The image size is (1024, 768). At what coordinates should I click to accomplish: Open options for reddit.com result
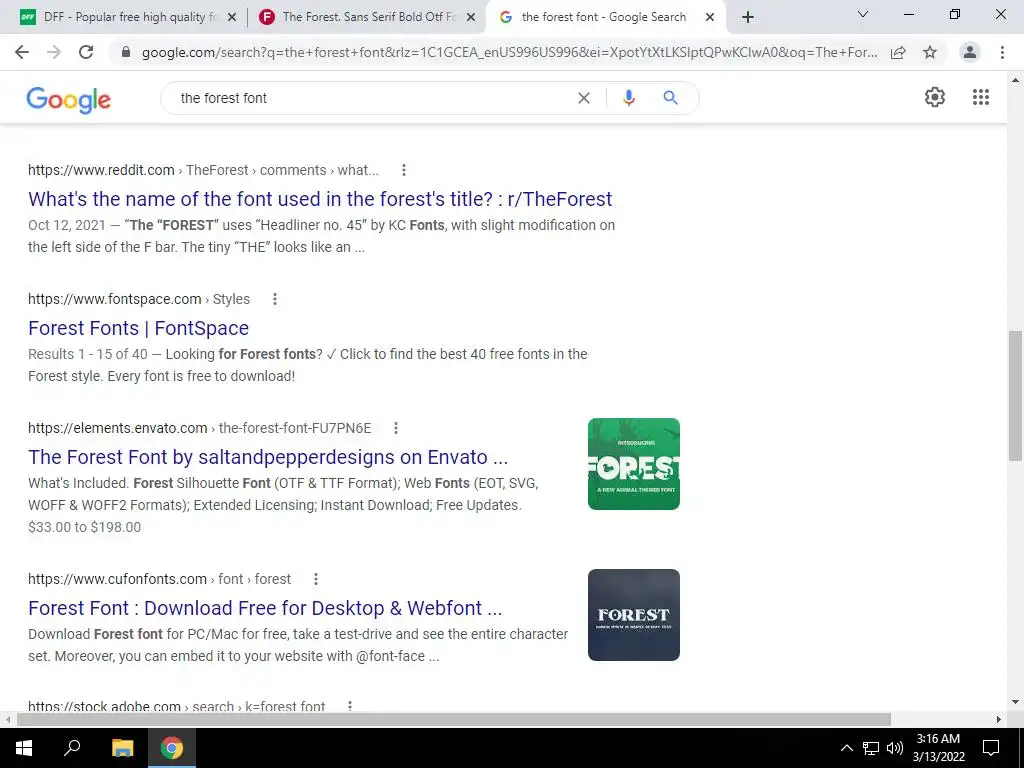pos(404,170)
